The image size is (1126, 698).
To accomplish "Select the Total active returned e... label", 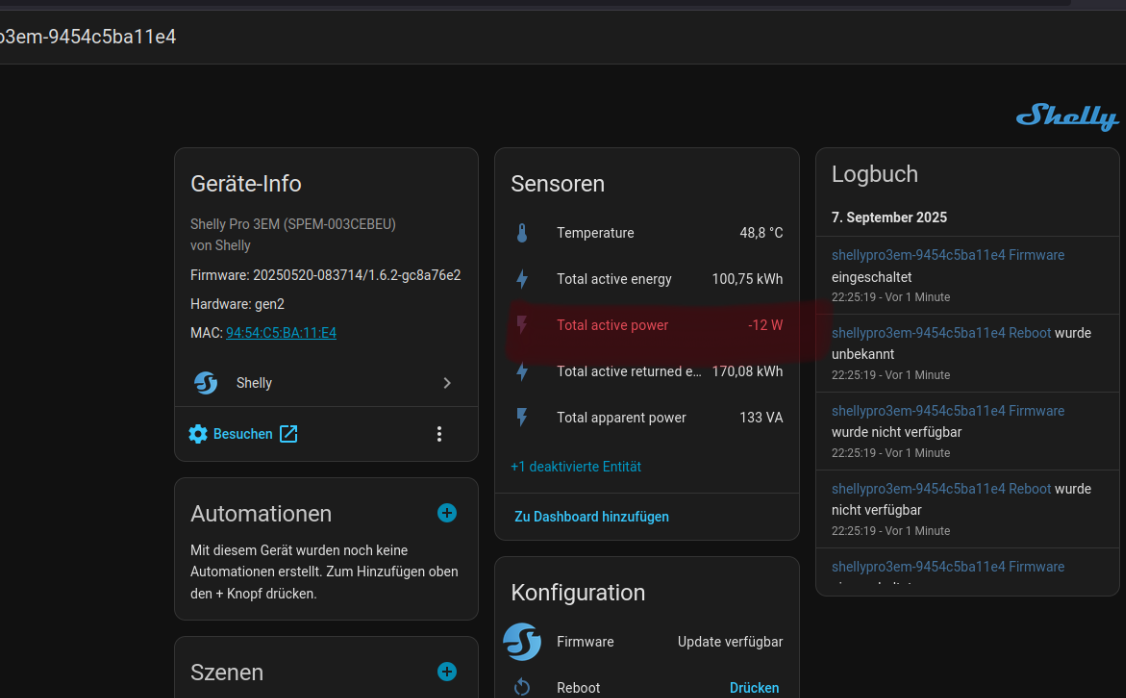I will tap(629, 371).
